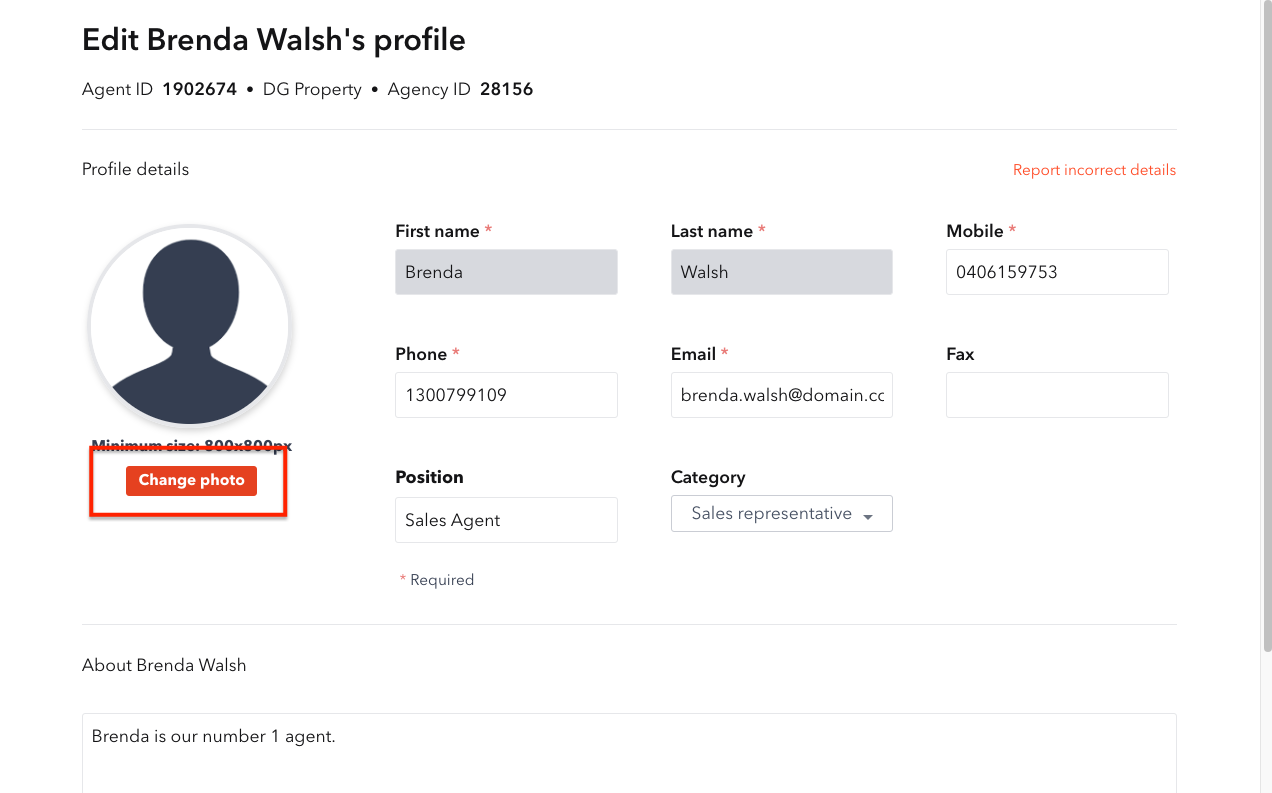The width and height of the screenshot is (1272, 793).
Task: Click the DG Property agency name
Action: tap(312, 90)
